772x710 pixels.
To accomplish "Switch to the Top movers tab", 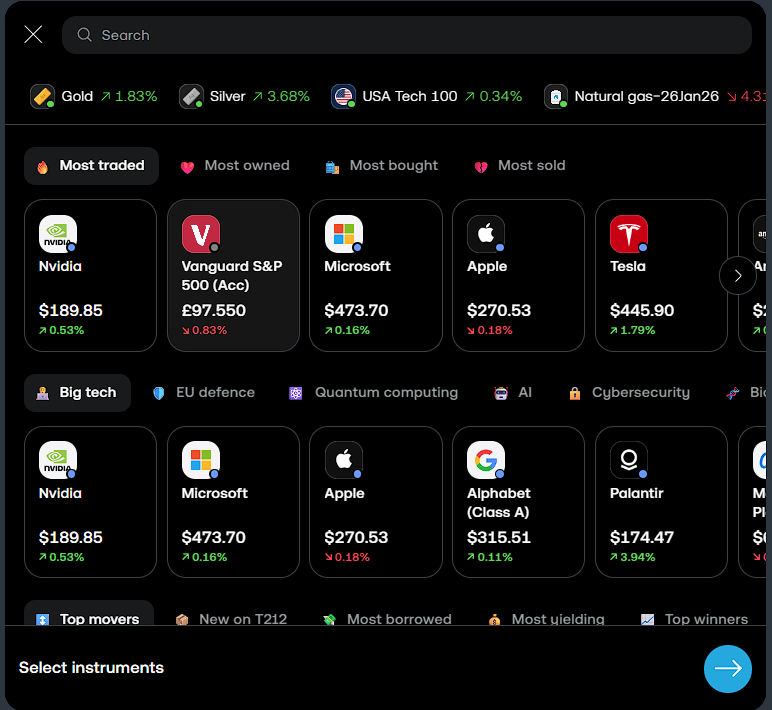I will pyautogui.click(x=89, y=613).
